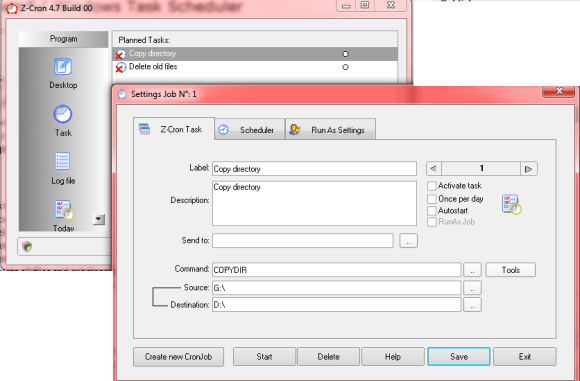Toggle status circle for Copy directory task

(345, 54)
